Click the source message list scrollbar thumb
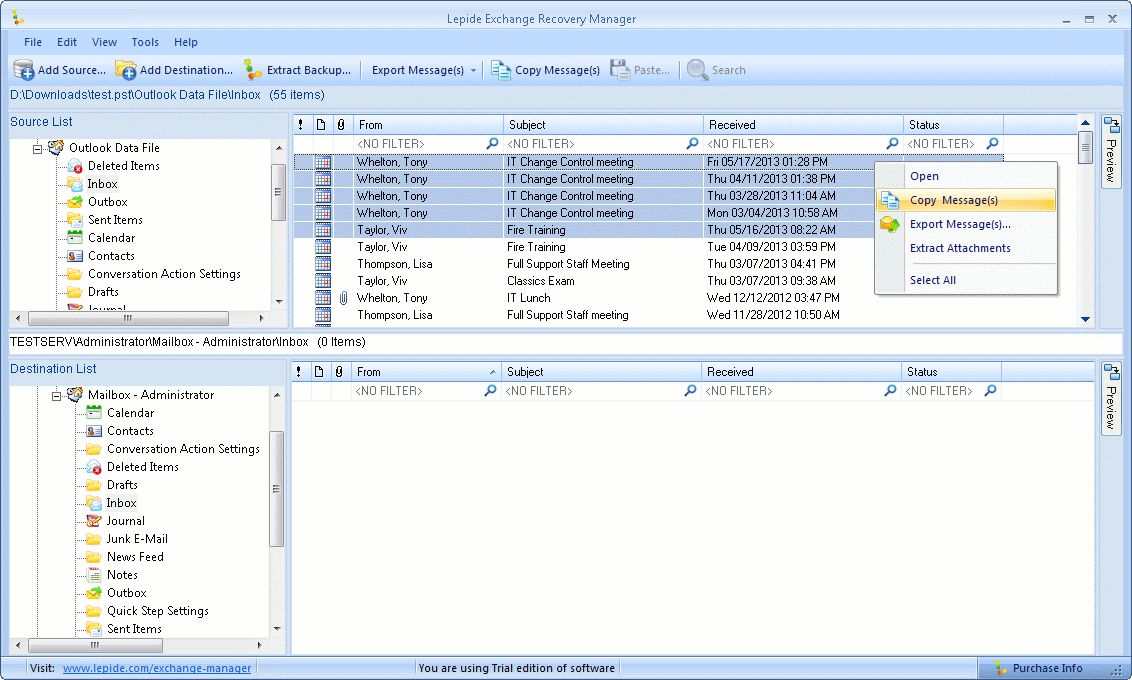The width and height of the screenshot is (1132, 680). tap(1085, 147)
